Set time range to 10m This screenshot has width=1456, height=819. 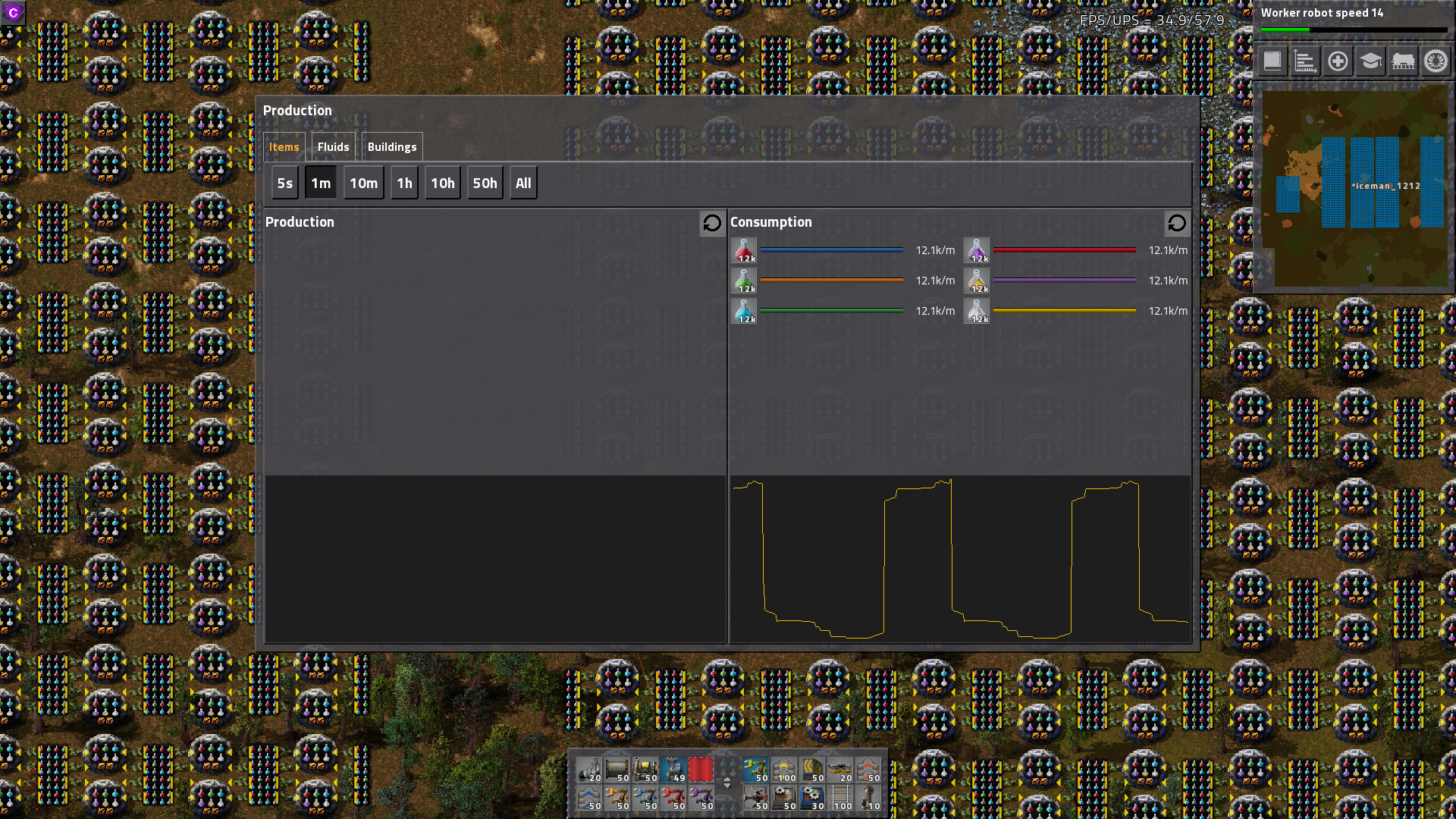(x=364, y=183)
